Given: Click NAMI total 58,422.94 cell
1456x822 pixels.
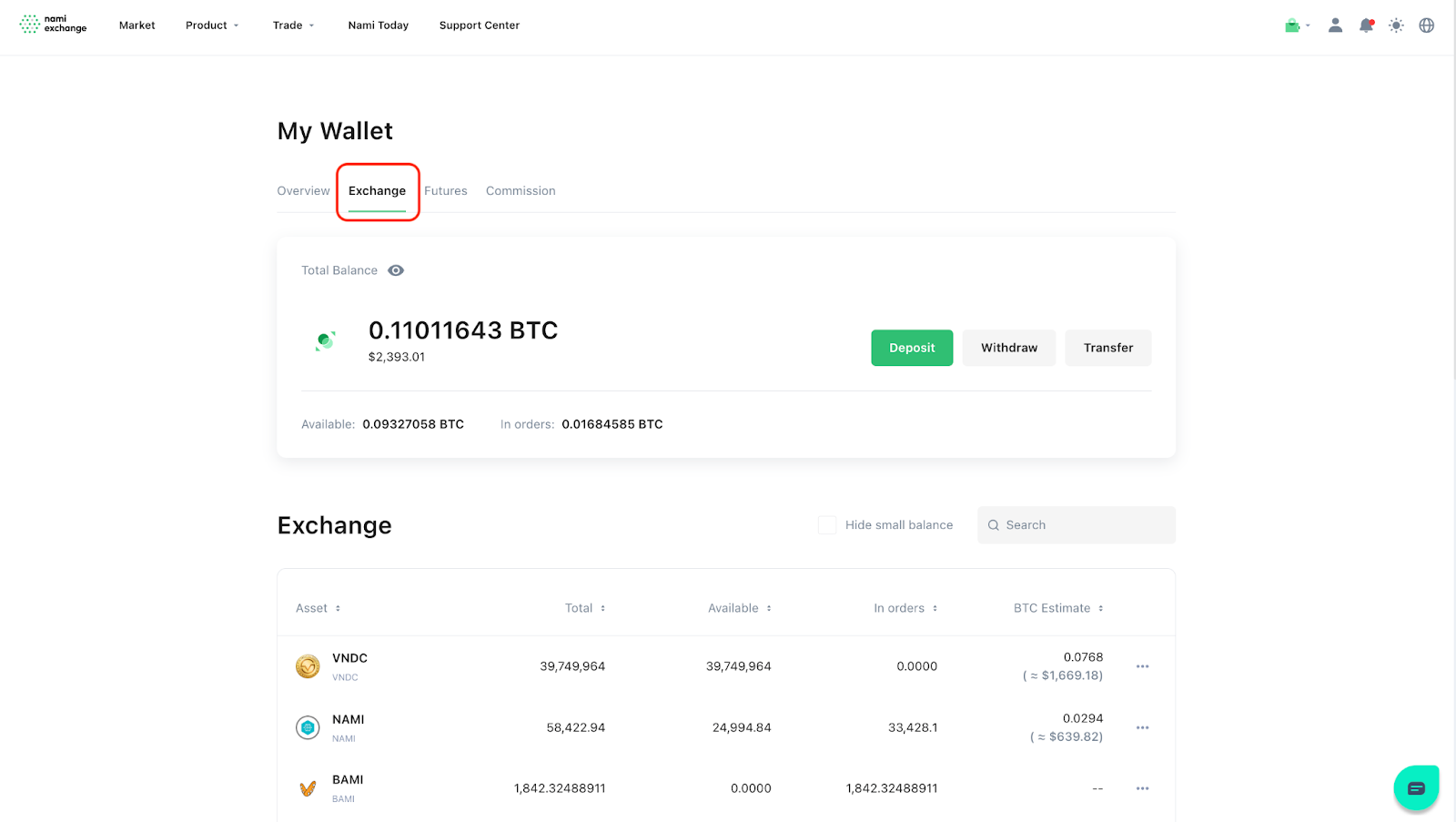Looking at the screenshot, I should point(576,727).
